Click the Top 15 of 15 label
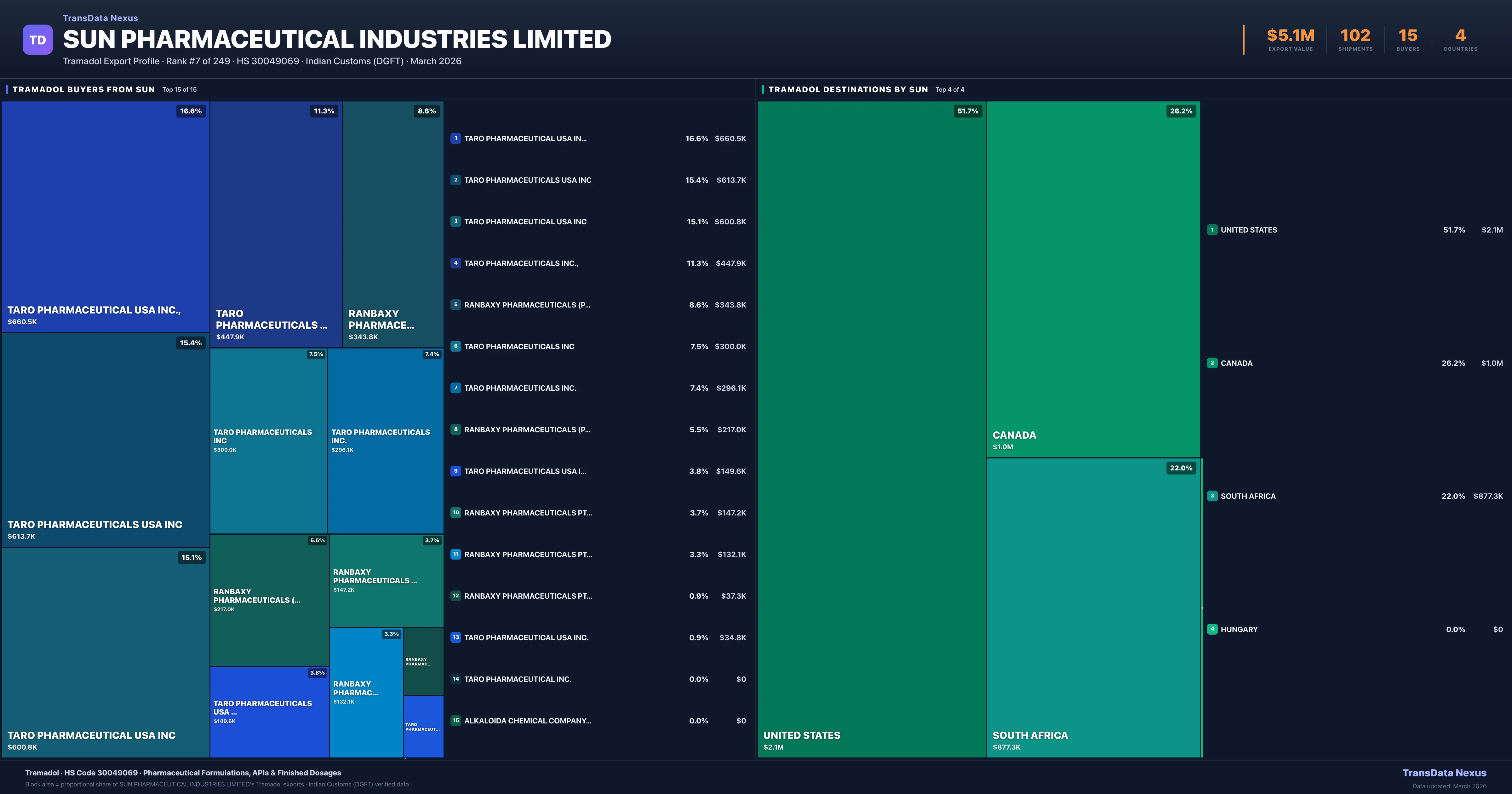This screenshot has width=1512, height=794. click(x=179, y=89)
